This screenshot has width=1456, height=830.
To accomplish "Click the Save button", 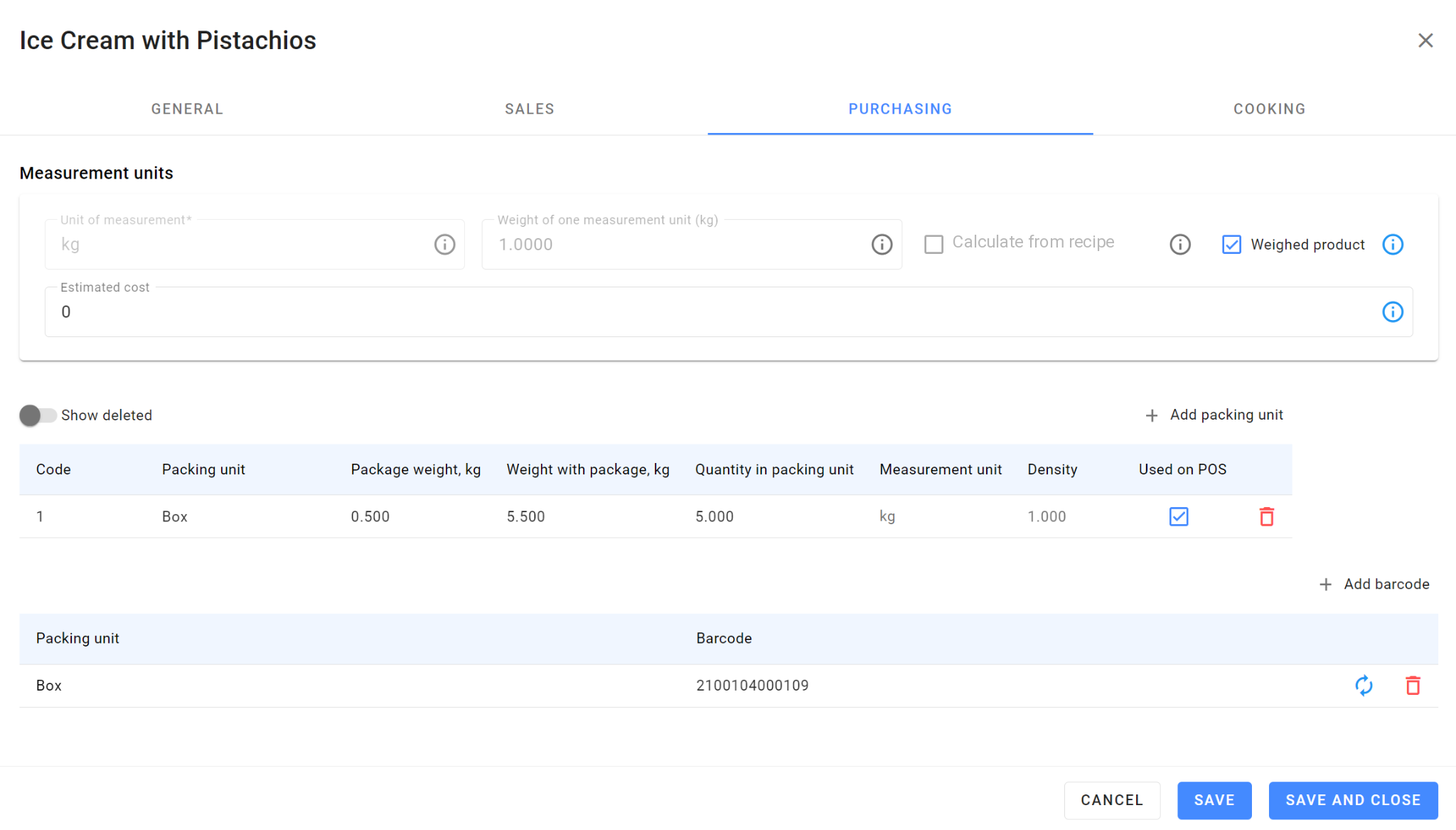I will tap(1214, 800).
